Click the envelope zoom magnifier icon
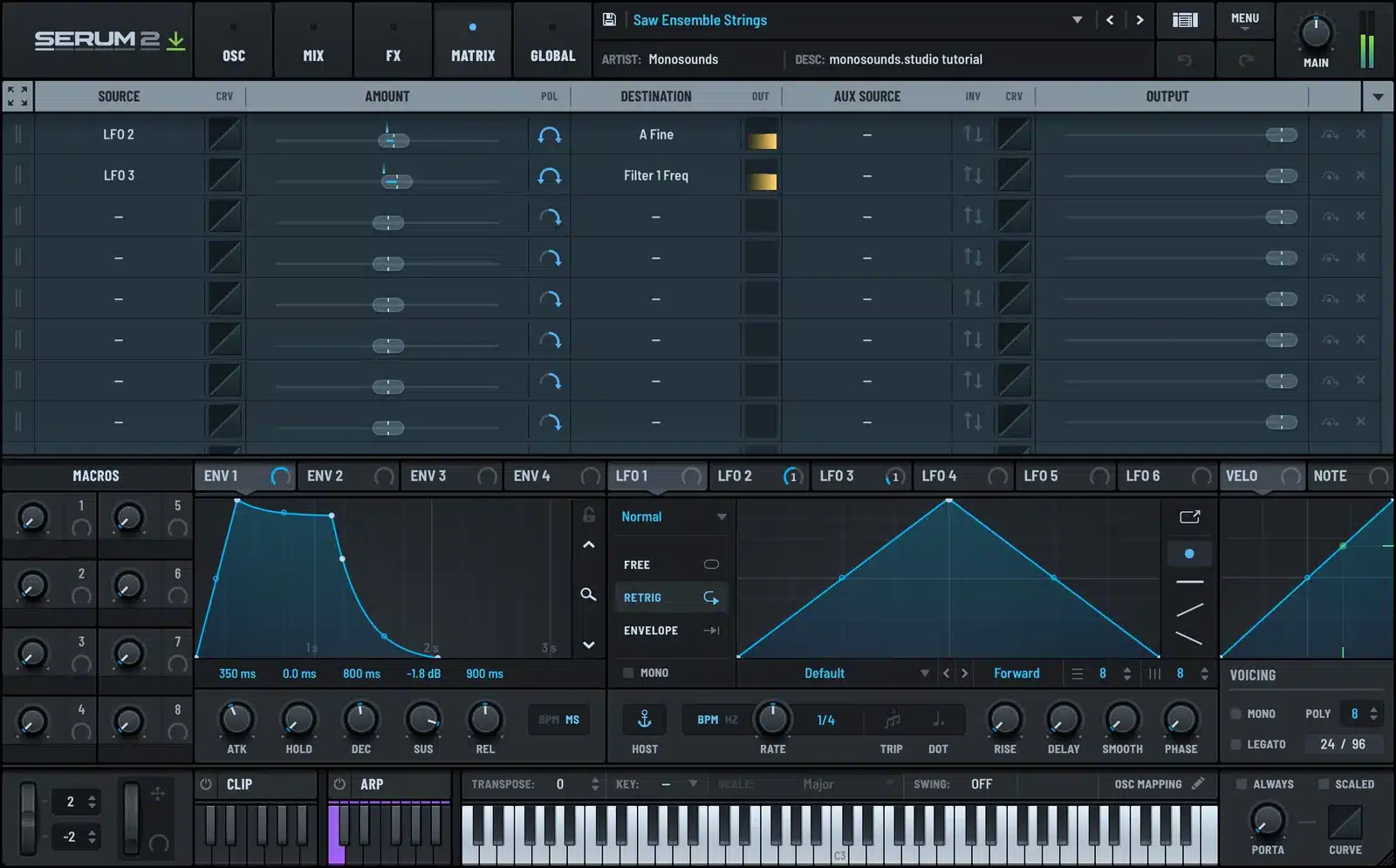Viewport: 1396px width, 868px height. coord(589,594)
